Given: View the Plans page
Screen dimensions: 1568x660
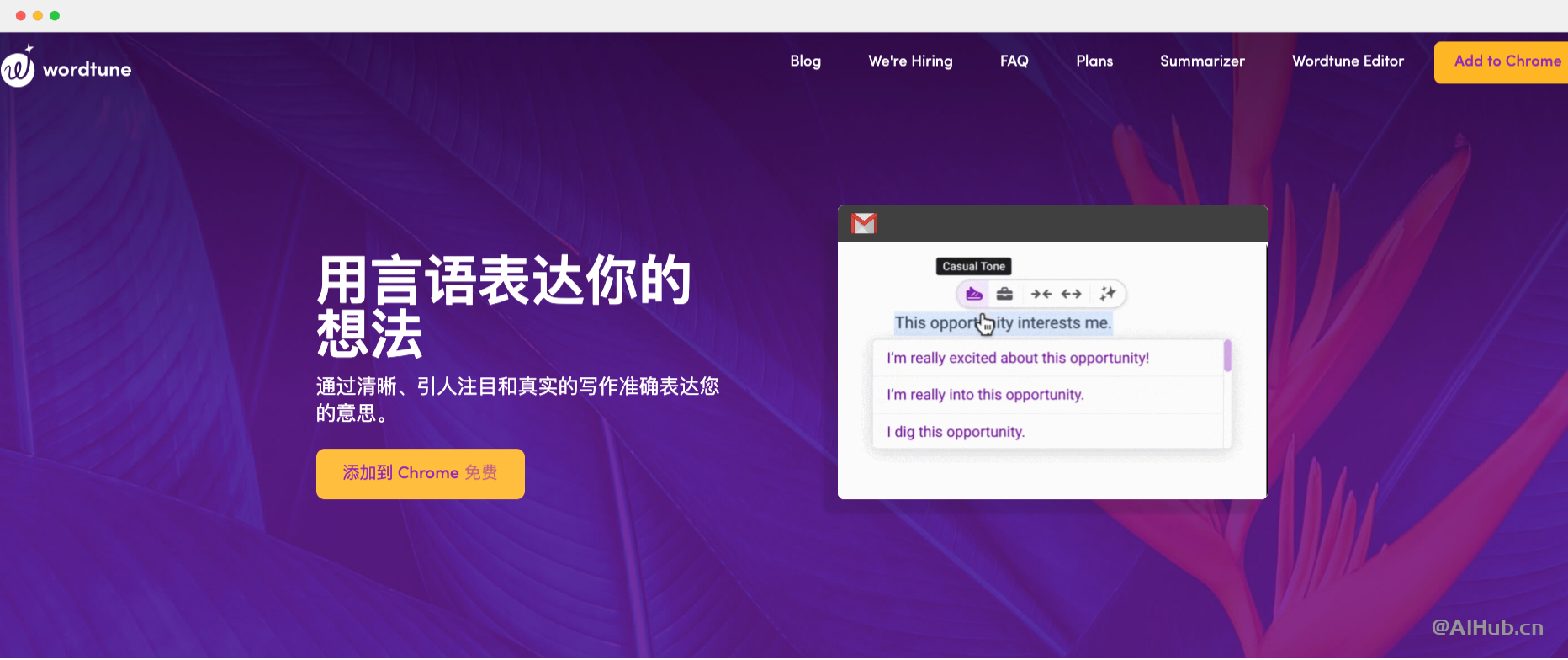Looking at the screenshot, I should click(x=1094, y=61).
